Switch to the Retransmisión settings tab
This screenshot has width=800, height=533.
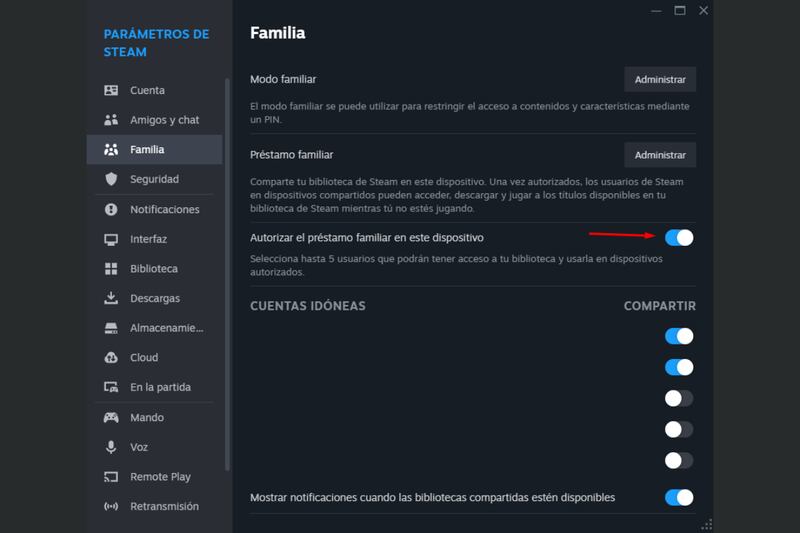tap(164, 507)
